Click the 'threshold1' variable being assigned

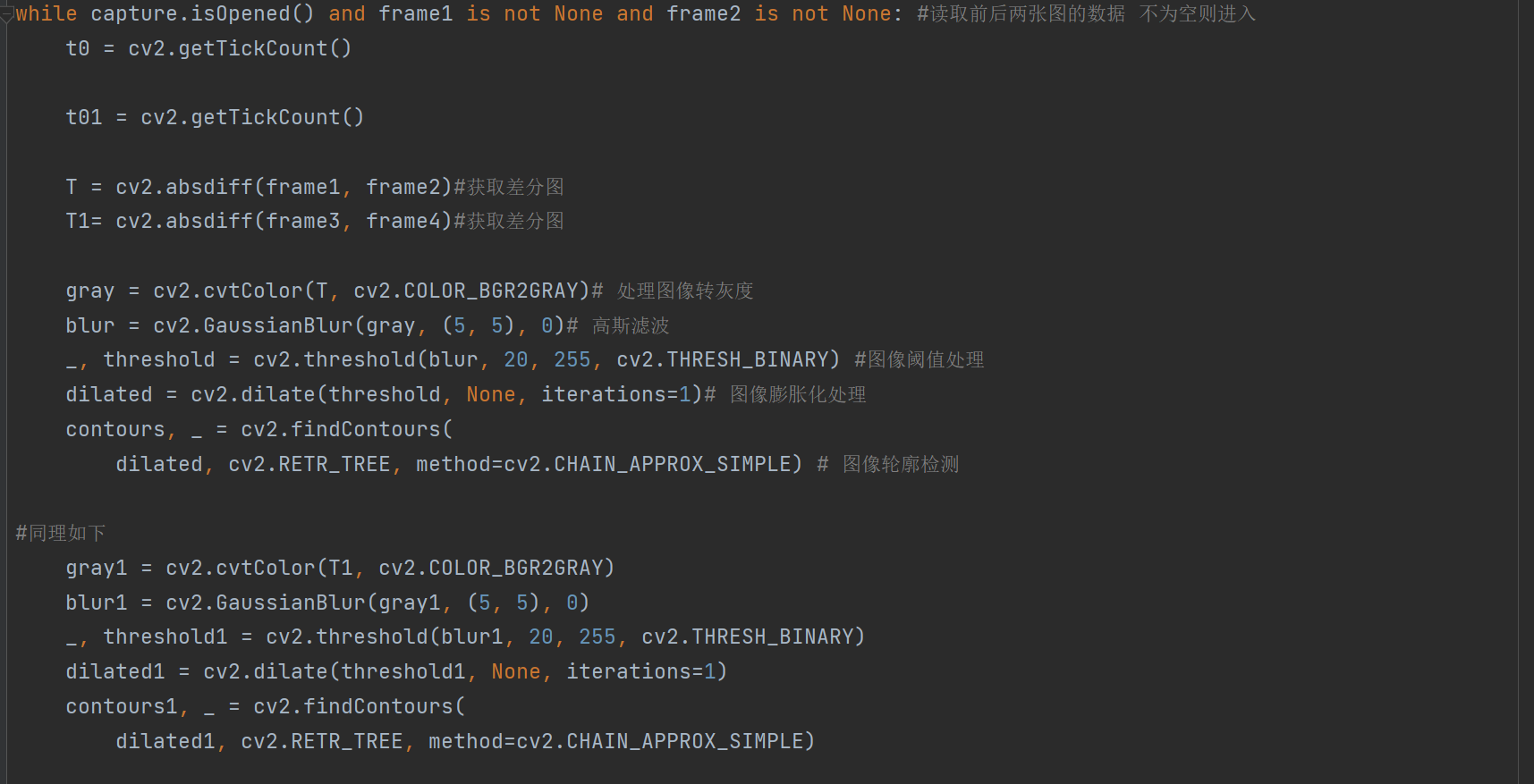point(165,636)
